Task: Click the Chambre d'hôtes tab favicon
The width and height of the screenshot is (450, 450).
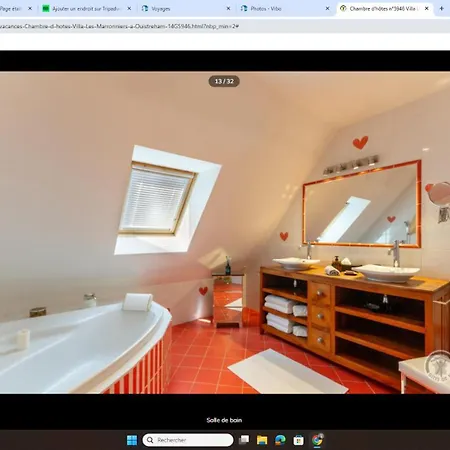Action: pyautogui.click(x=343, y=9)
